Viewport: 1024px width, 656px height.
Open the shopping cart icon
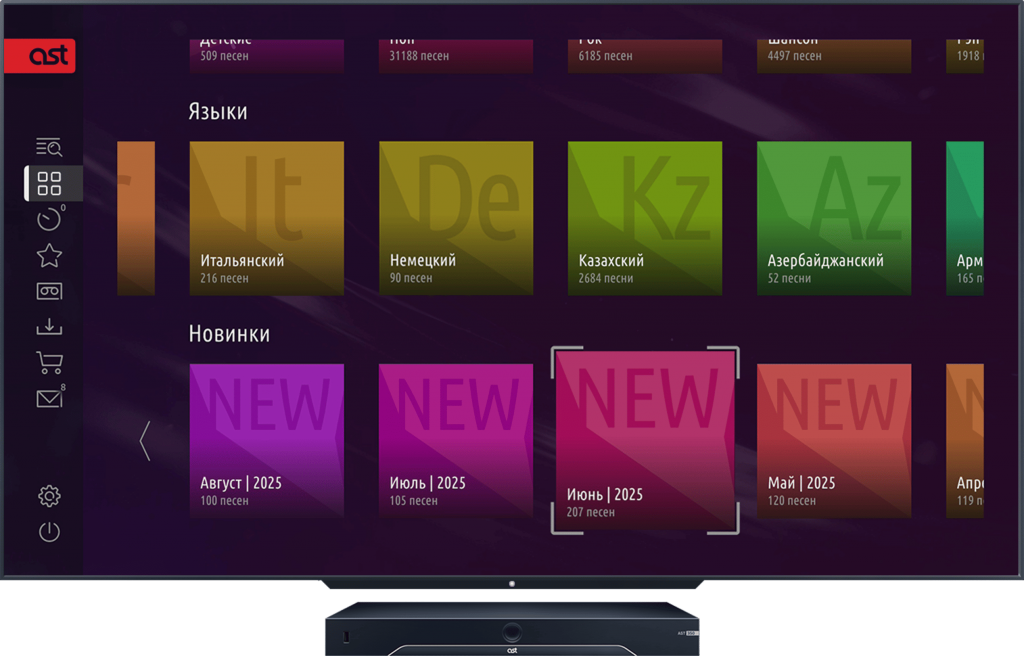(x=49, y=363)
